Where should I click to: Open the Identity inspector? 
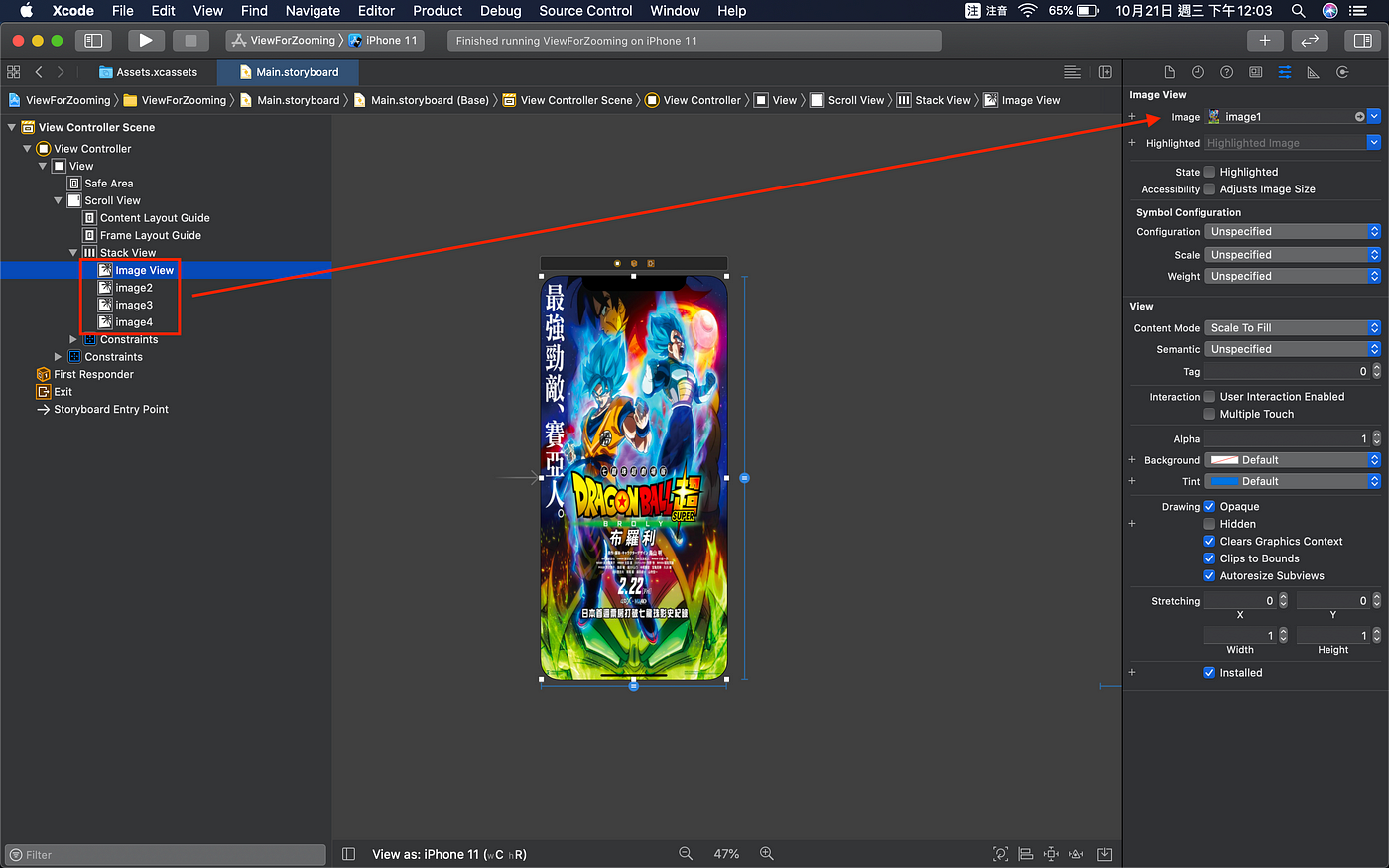[1255, 72]
